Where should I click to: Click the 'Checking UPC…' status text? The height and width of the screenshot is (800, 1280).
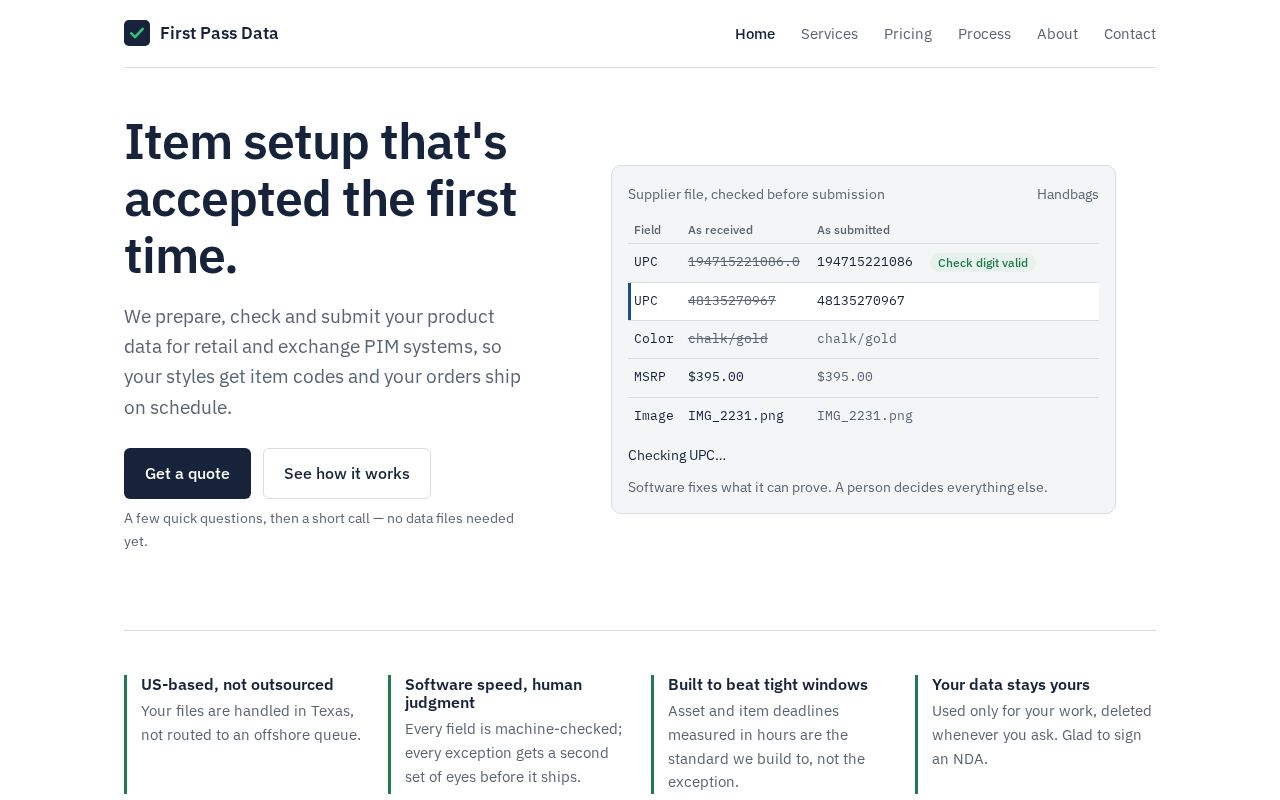[677, 455]
